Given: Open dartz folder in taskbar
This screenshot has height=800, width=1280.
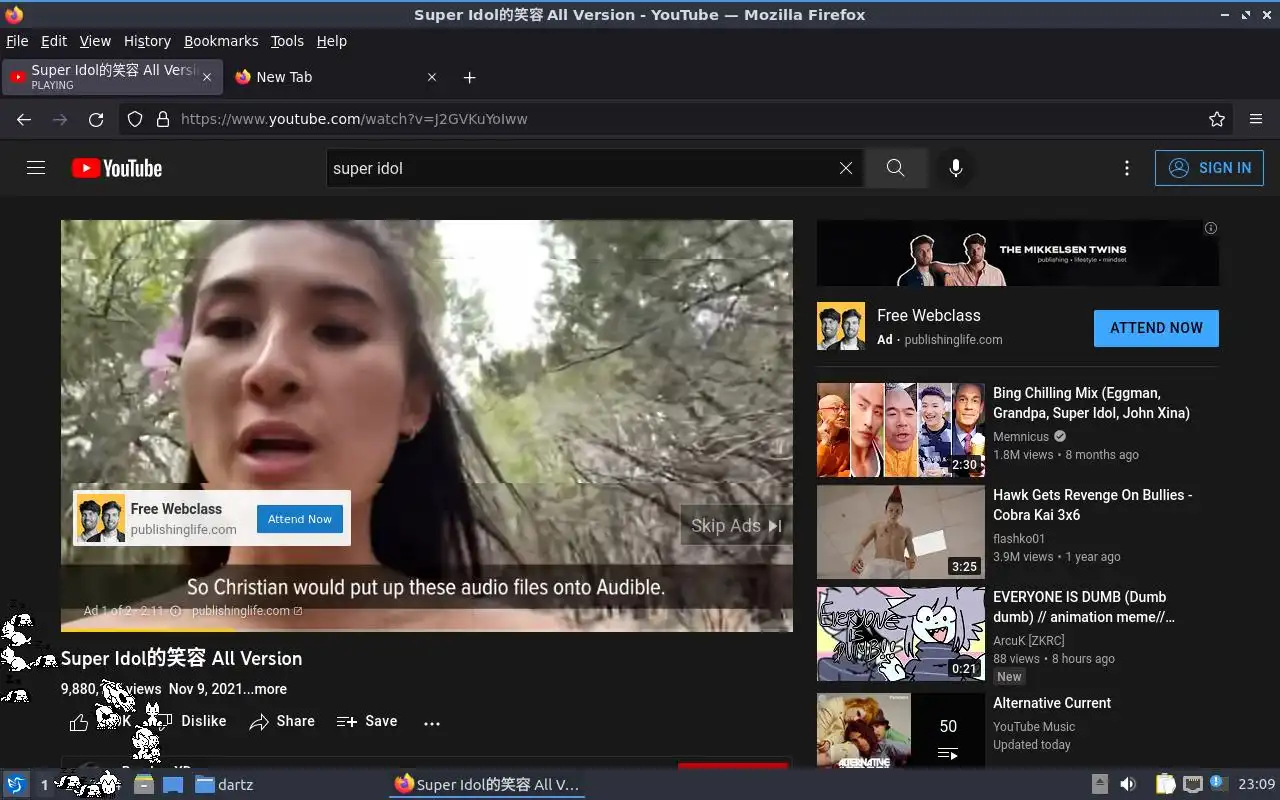Looking at the screenshot, I should pos(225,784).
